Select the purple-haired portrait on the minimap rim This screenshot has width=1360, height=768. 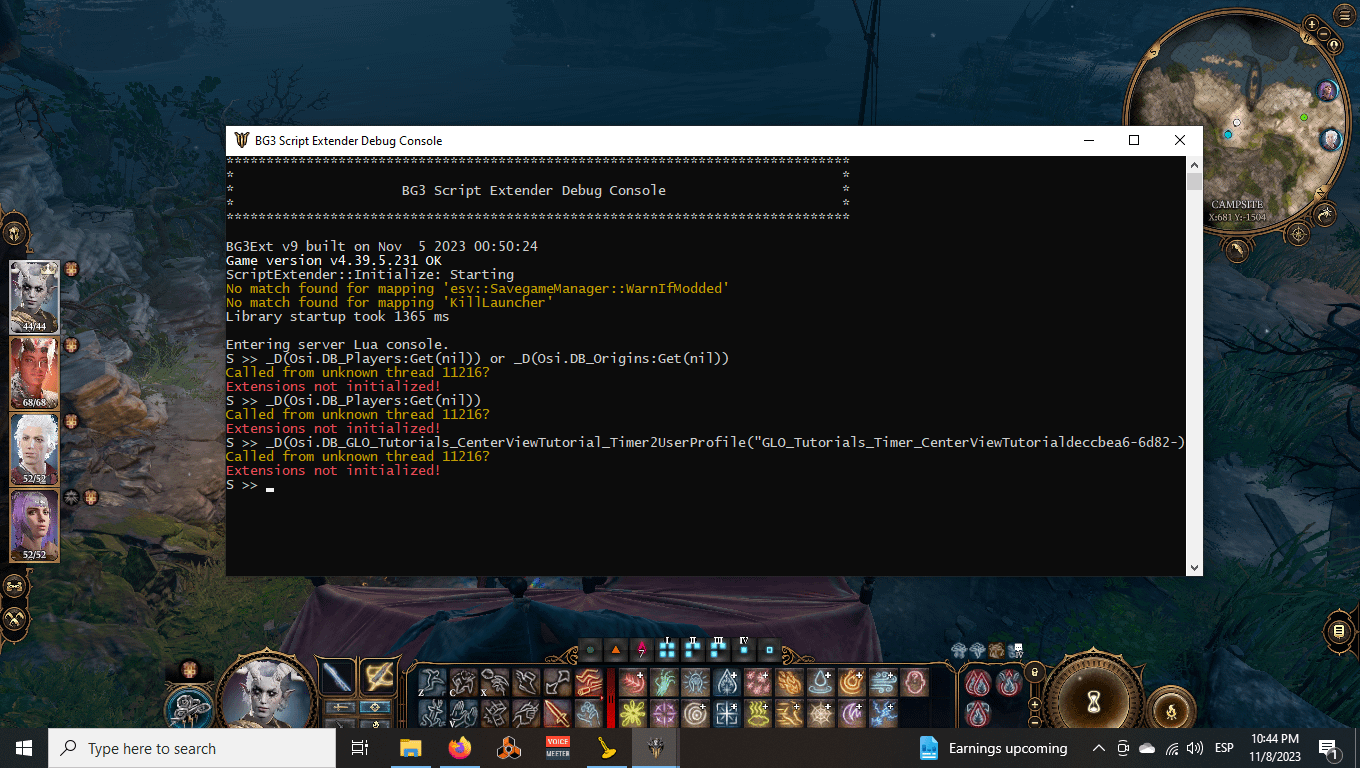(x=1327, y=90)
